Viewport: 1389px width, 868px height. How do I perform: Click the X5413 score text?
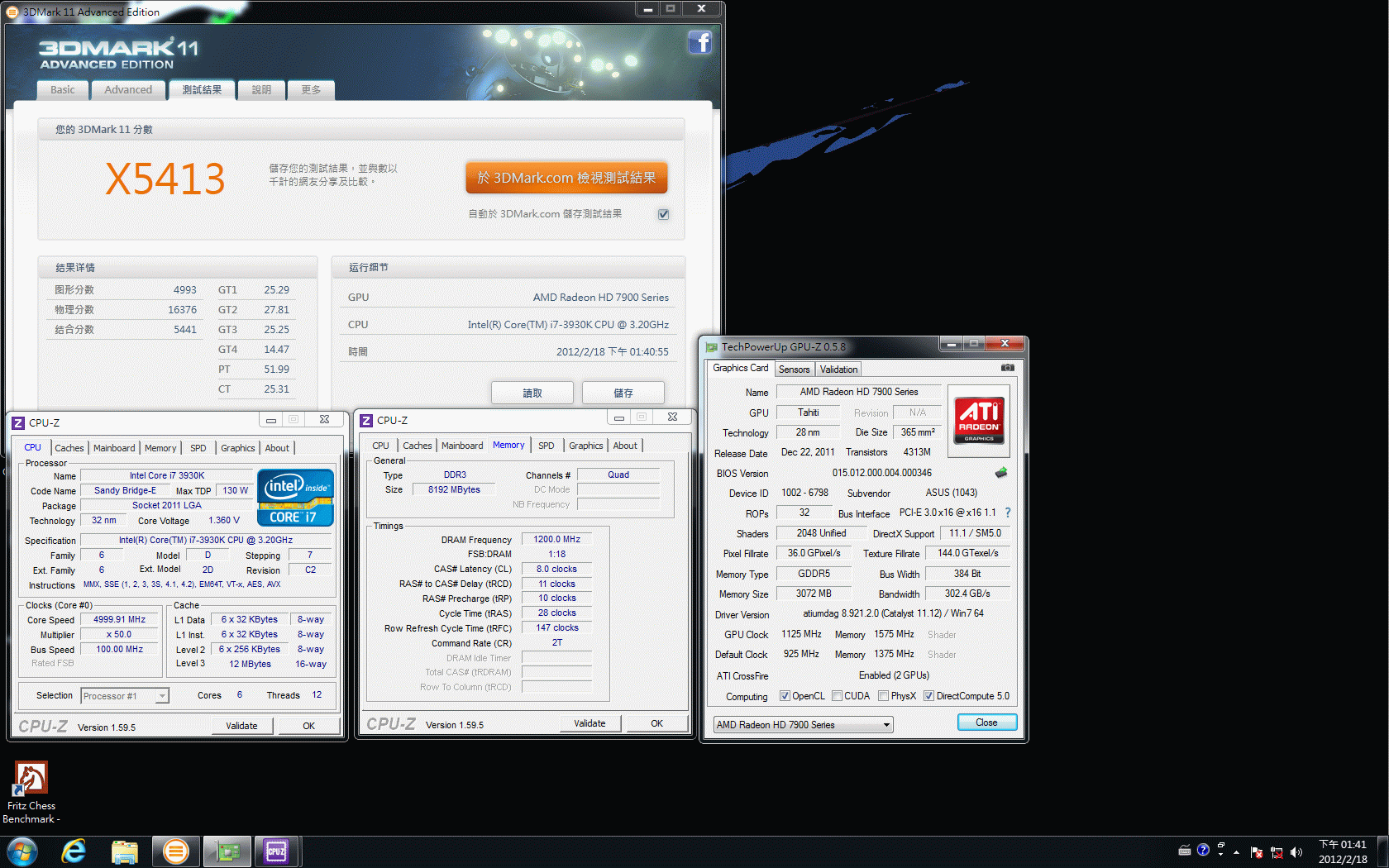(x=165, y=179)
